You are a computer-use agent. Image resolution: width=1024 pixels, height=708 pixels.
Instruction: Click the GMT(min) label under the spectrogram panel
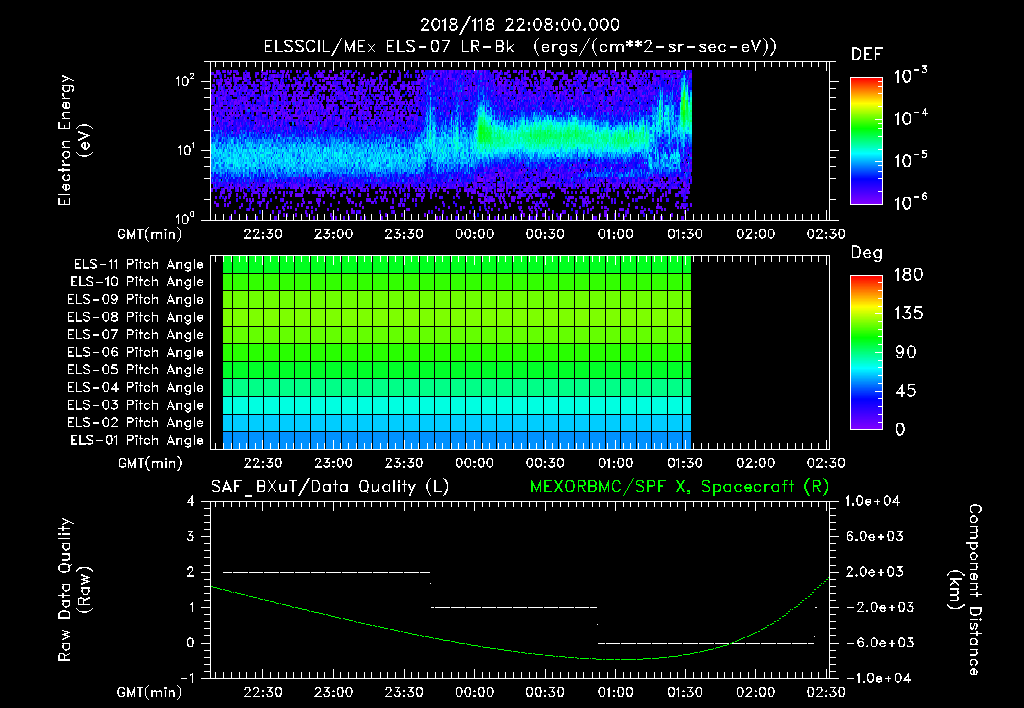pyautogui.click(x=150, y=234)
